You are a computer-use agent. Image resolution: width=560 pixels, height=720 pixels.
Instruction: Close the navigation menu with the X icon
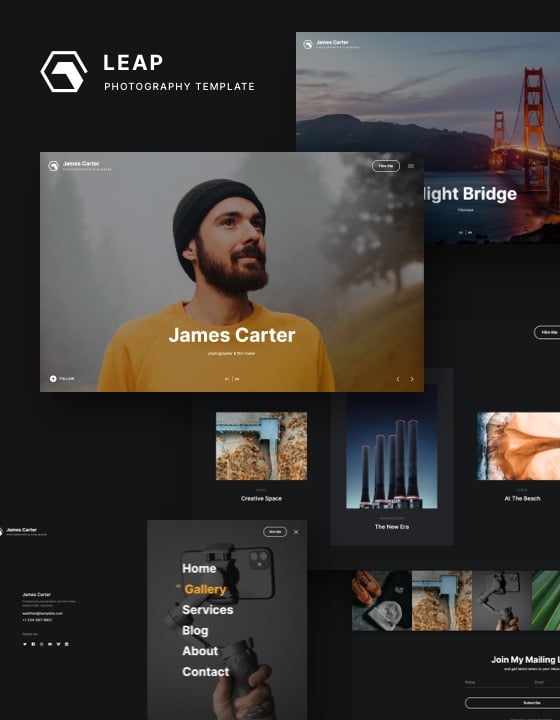pos(296,532)
